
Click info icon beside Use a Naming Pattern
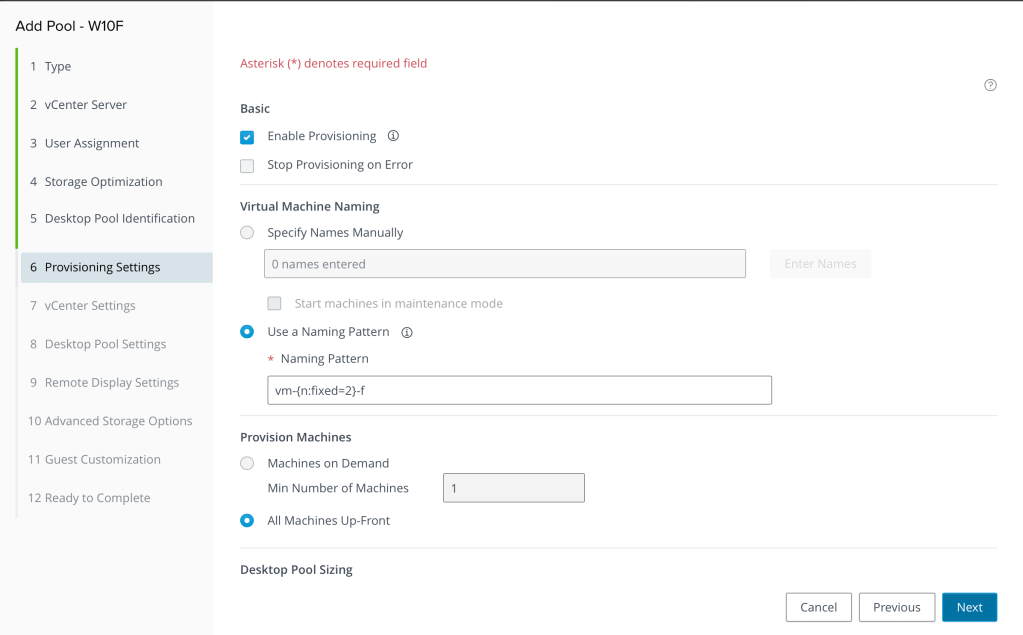407,332
